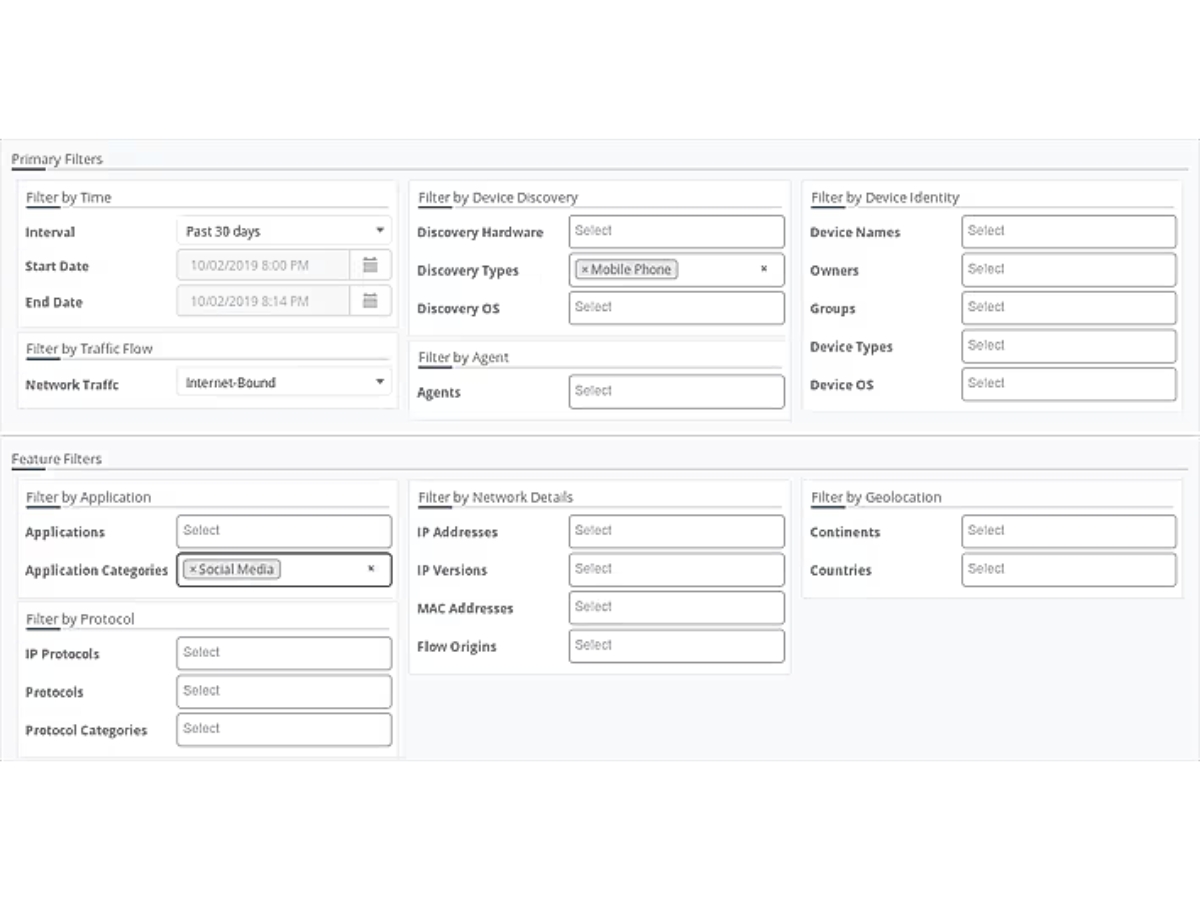
Task: Open the Flow Origins select box
Action: point(677,646)
